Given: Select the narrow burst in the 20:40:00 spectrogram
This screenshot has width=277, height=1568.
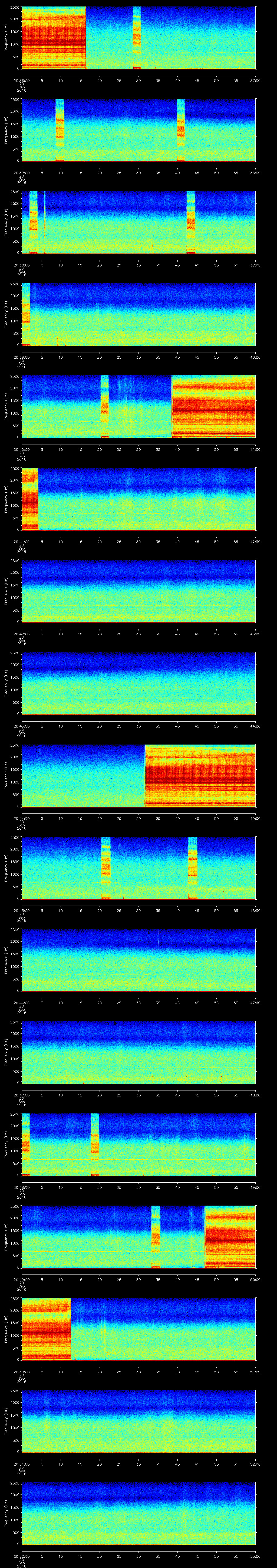Looking at the screenshot, I should 105,407.
